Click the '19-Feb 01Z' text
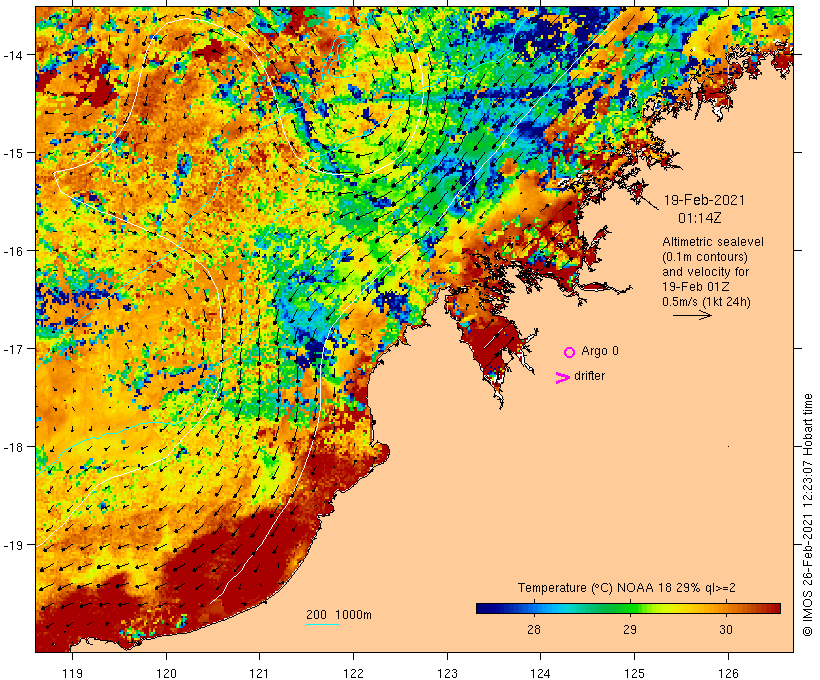Screen dimensions: 820x680 coord(696,287)
